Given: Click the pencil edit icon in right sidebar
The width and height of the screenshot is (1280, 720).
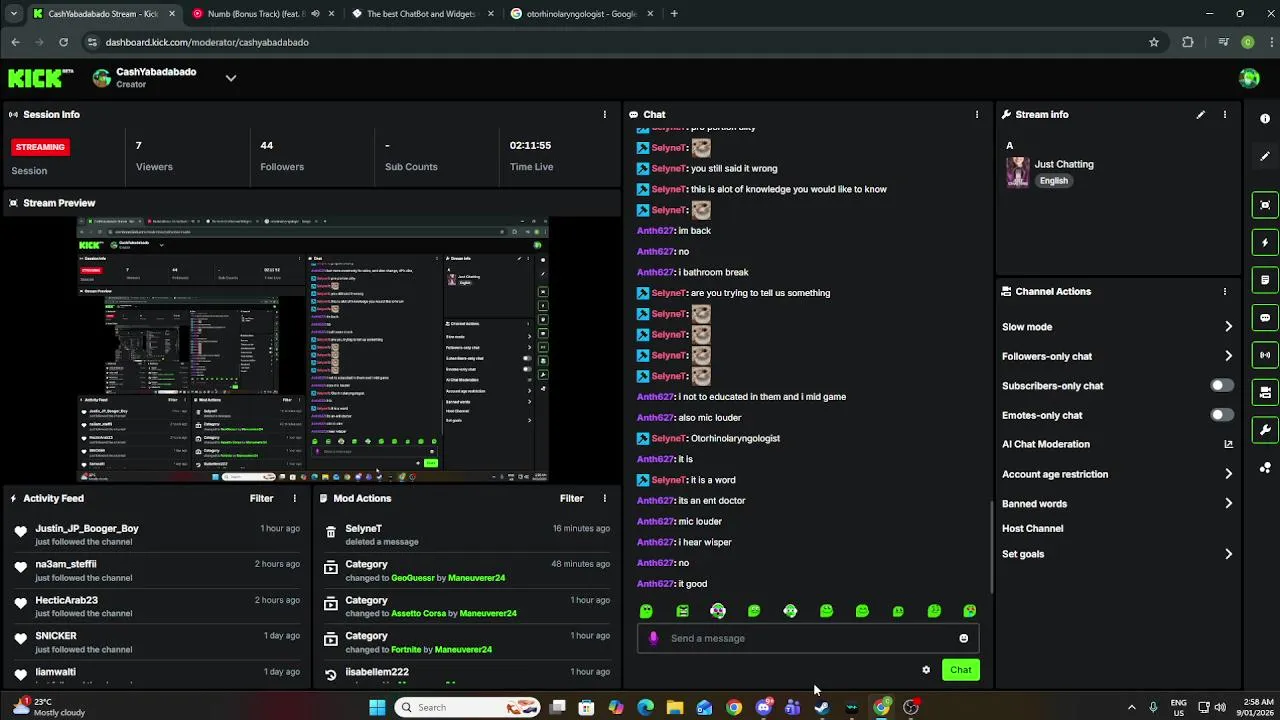Looking at the screenshot, I should pyautogui.click(x=1265, y=156).
